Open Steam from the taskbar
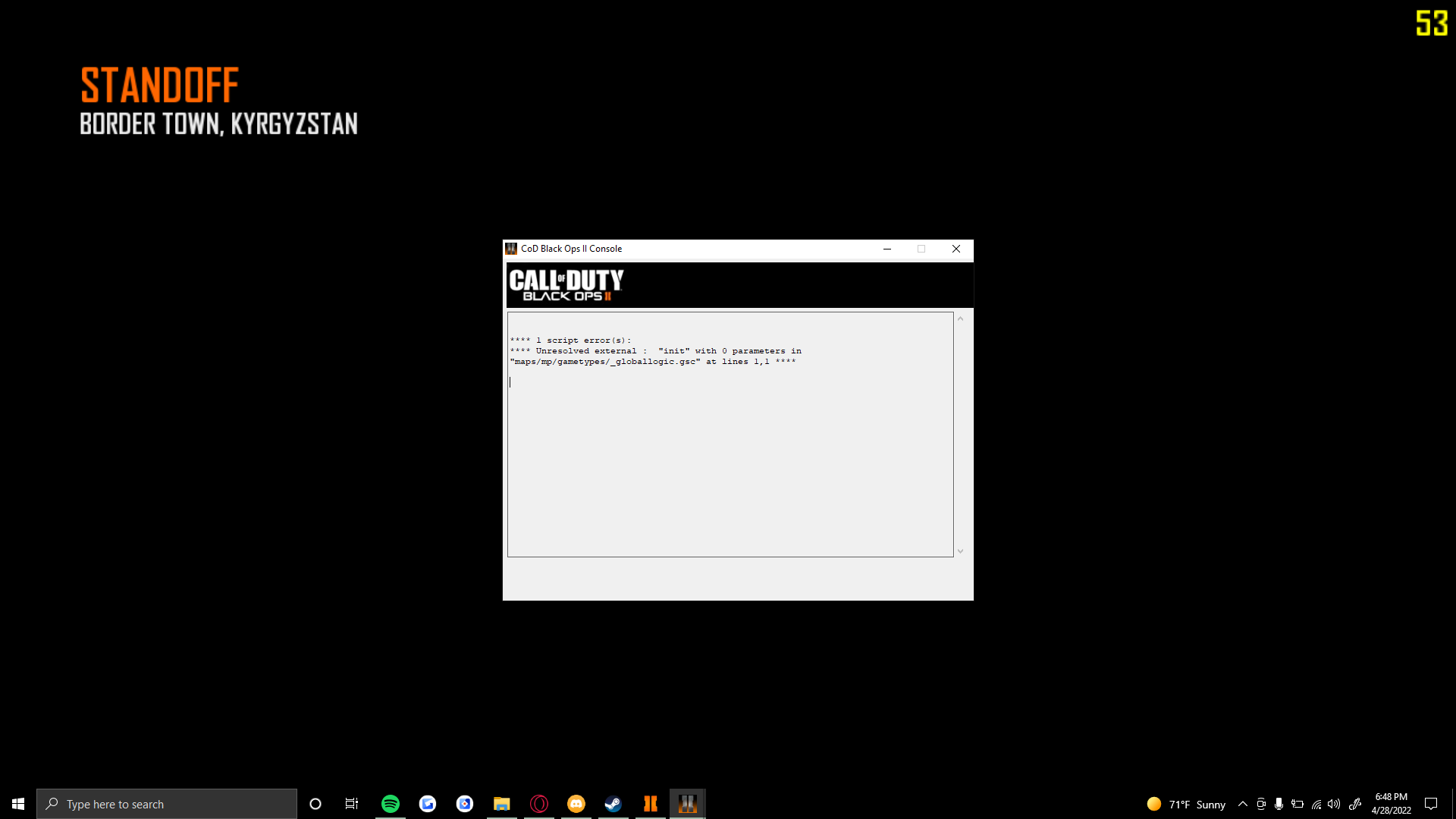1456x819 pixels. point(613,804)
